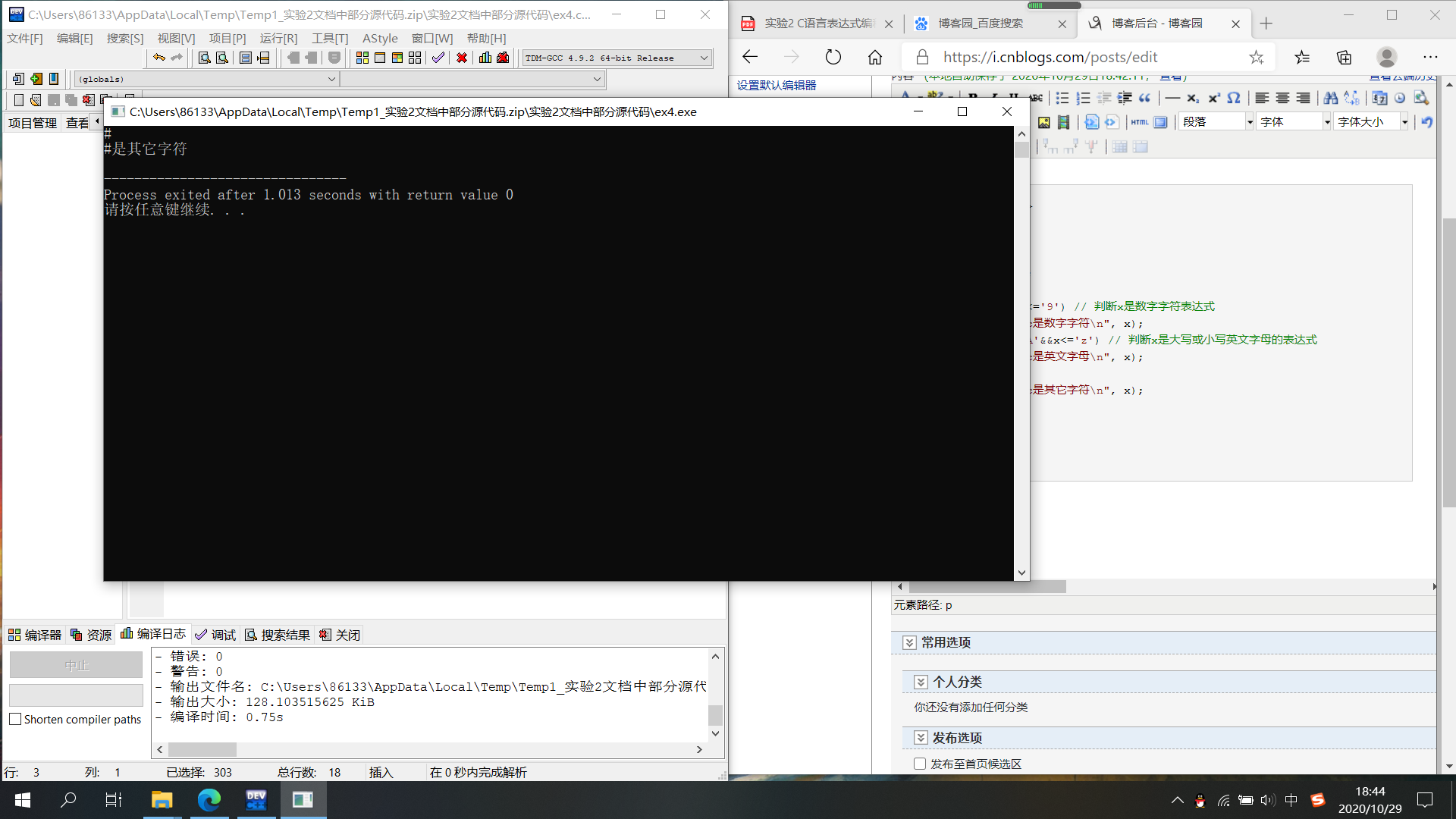Click the insert image icon in blog editor

(1044, 122)
